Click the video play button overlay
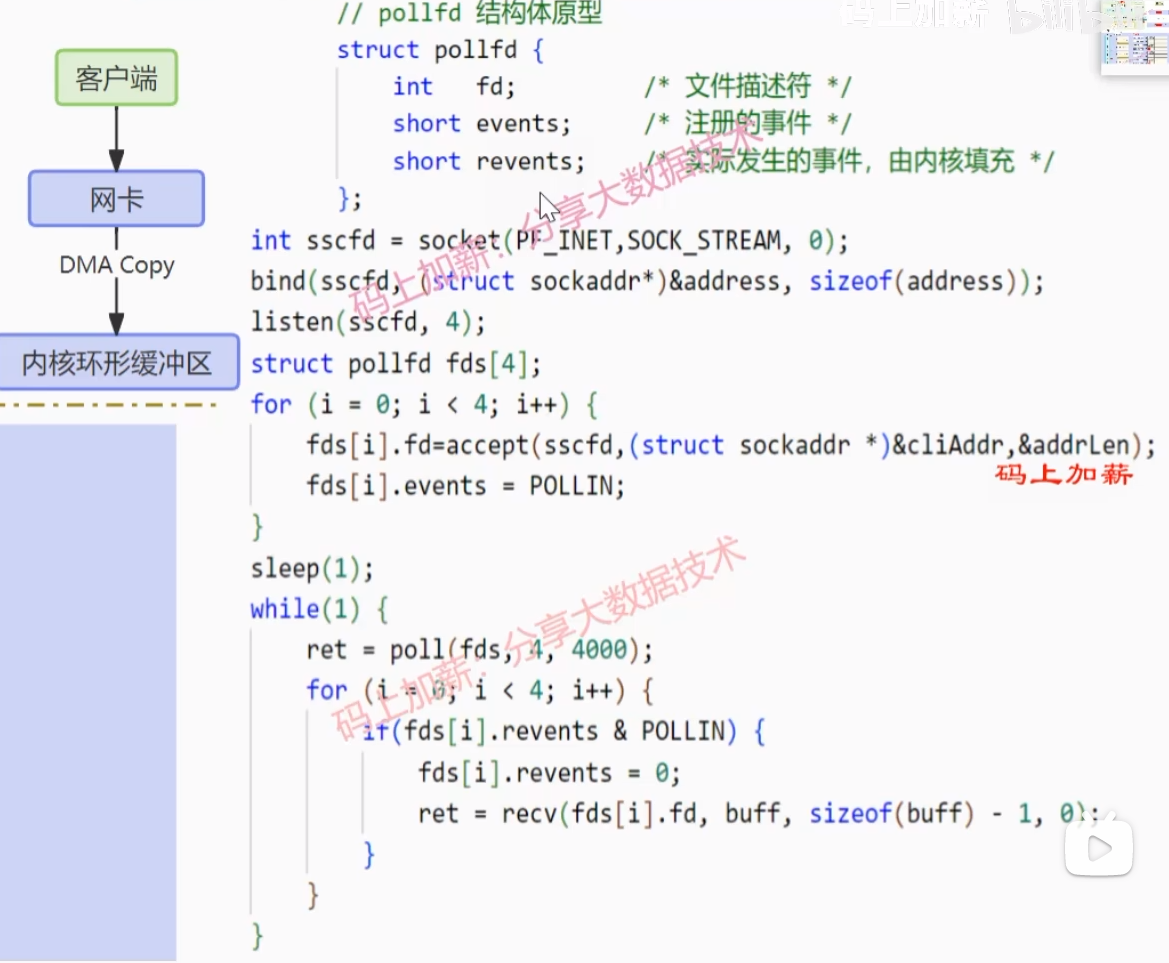This screenshot has width=1169, height=963. pos(1098,847)
